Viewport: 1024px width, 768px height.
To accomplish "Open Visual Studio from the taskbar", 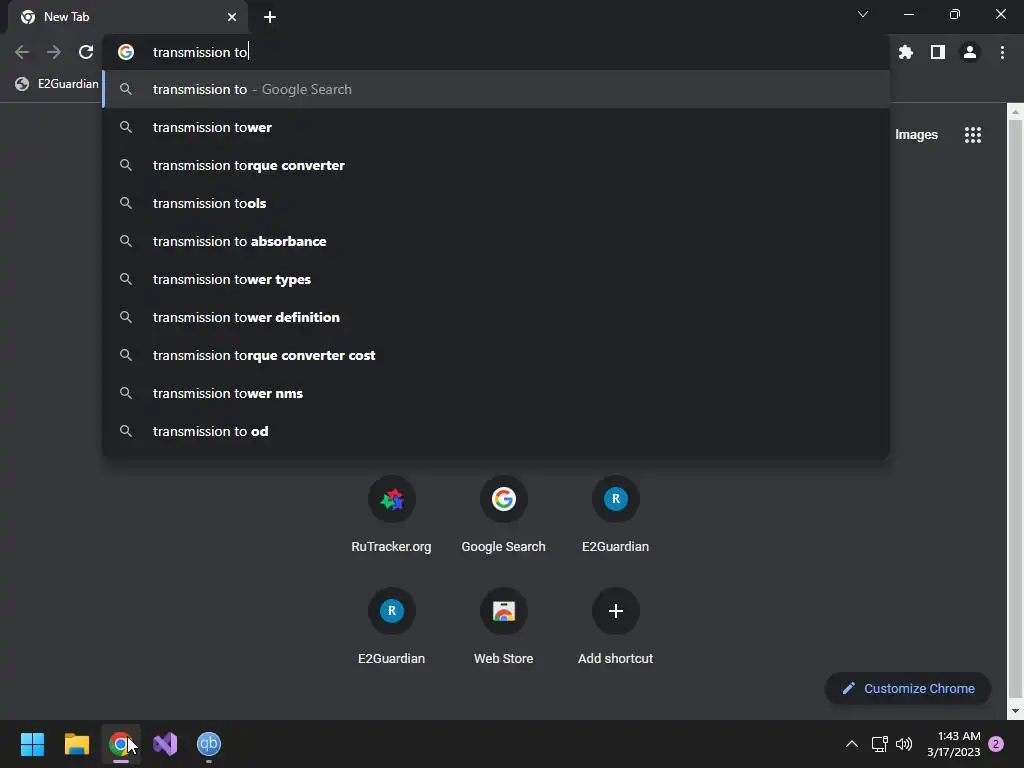I will tap(165, 744).
